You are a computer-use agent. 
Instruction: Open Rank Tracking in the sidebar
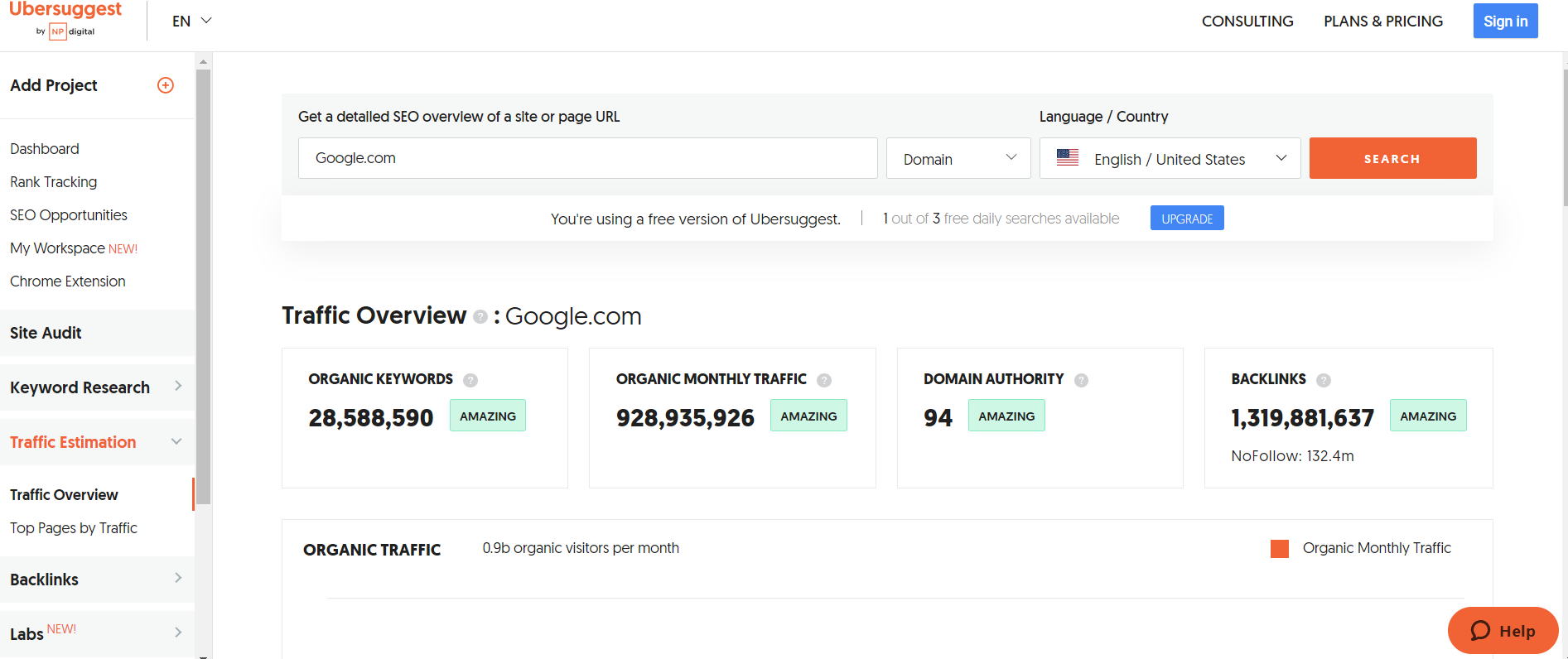coord(53,182)
